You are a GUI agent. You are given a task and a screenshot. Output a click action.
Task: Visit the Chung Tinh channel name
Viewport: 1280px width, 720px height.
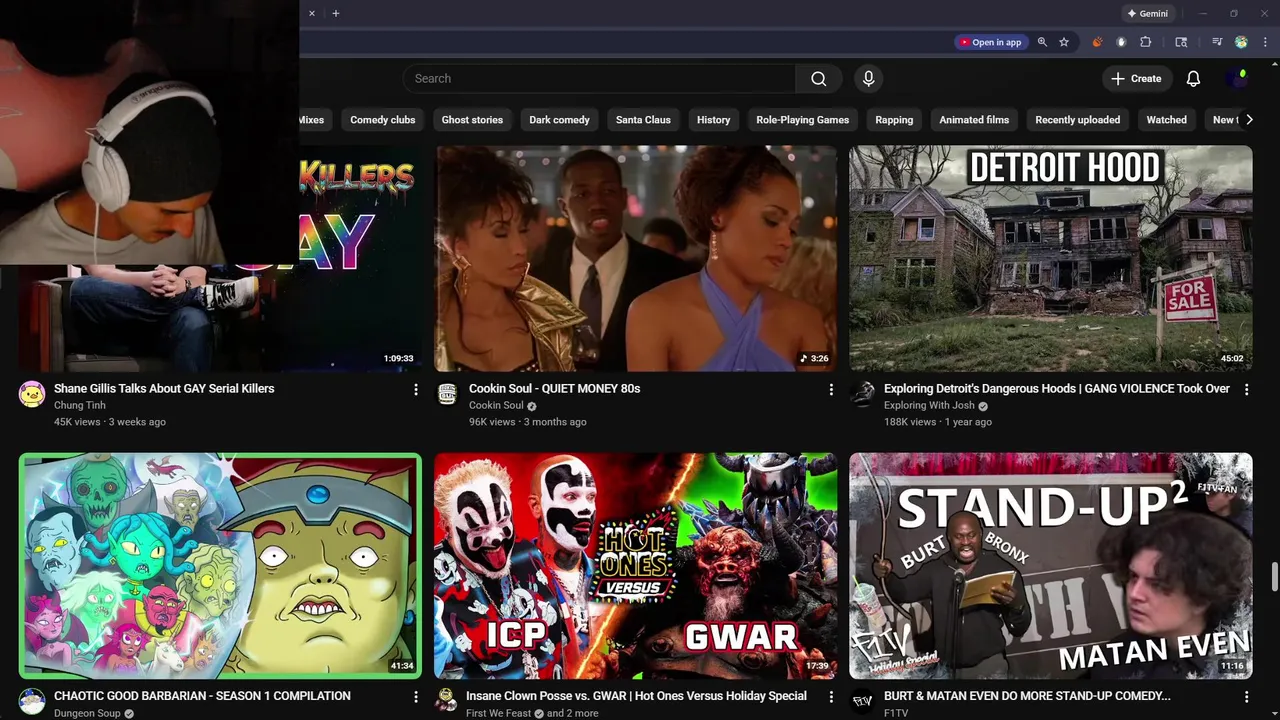tap(80, 405)
